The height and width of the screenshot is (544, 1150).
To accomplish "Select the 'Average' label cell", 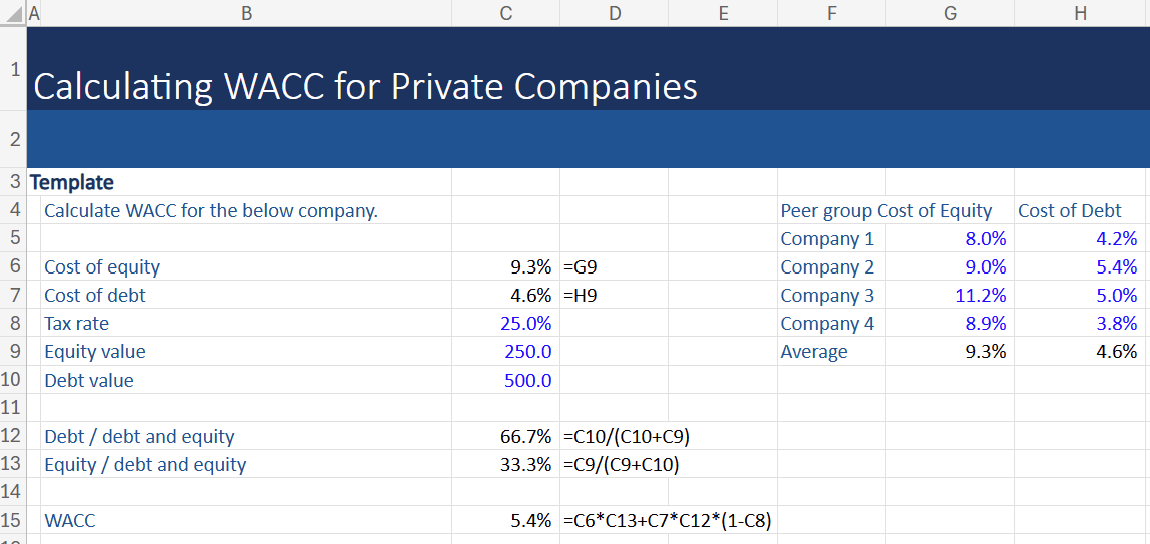I will 814,352.
